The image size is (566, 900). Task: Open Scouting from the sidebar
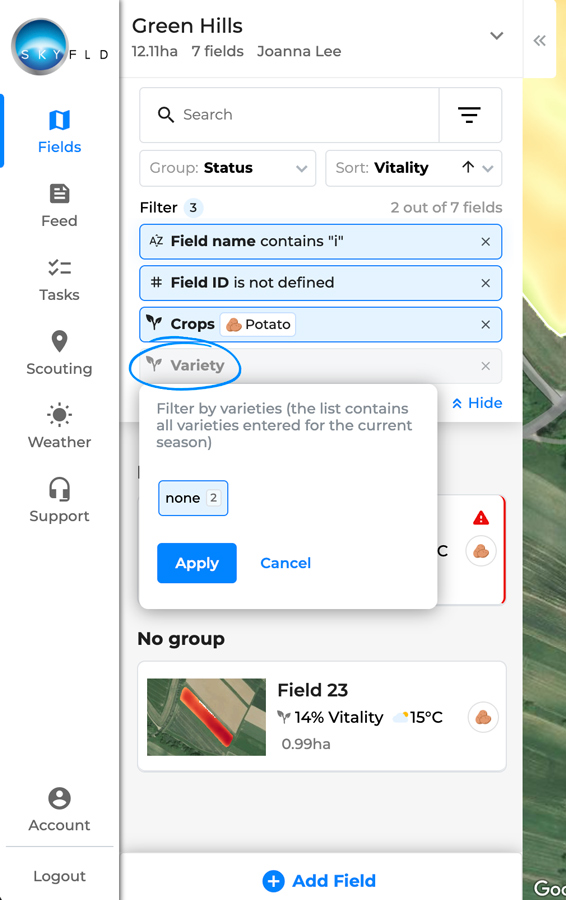(59, 353)
